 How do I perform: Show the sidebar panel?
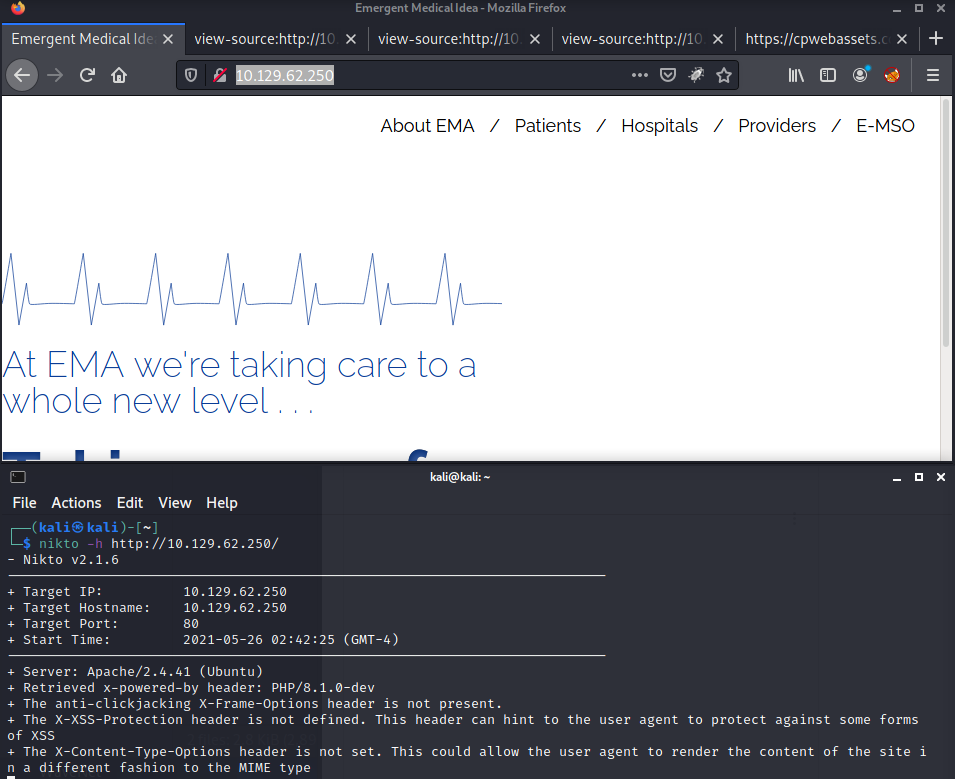tap(828, 75)
